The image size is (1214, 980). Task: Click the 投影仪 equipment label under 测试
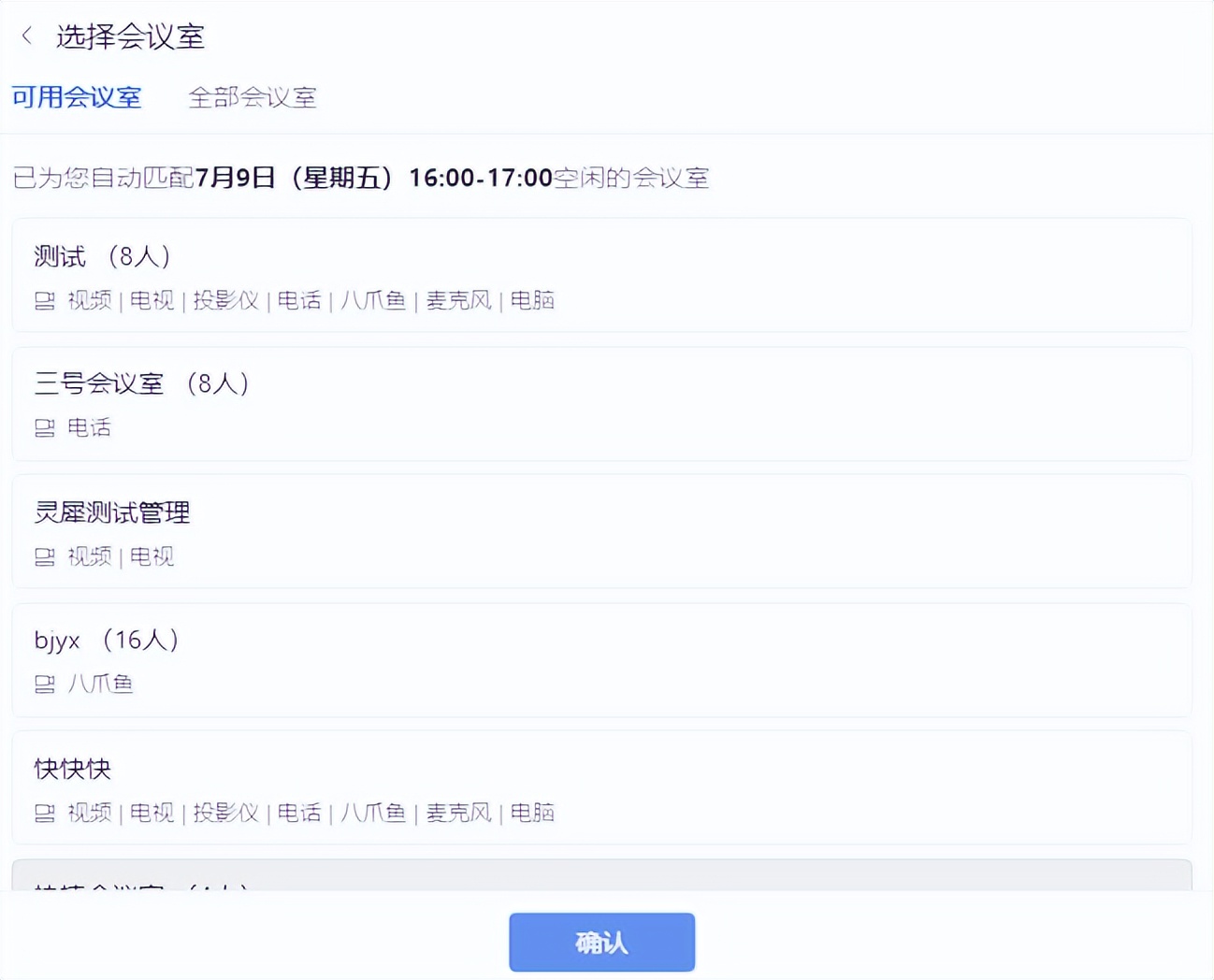click(x=226, y=300)
